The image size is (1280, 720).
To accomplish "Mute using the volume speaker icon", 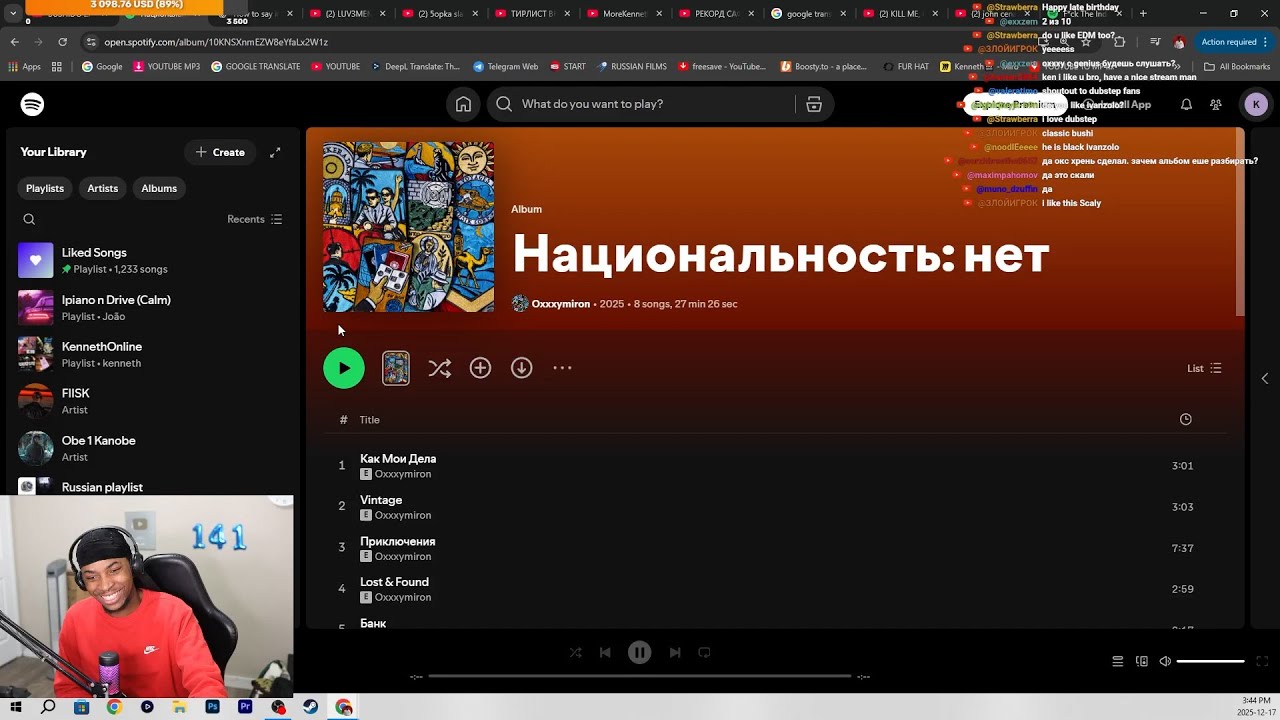I will pos(1165,661).
